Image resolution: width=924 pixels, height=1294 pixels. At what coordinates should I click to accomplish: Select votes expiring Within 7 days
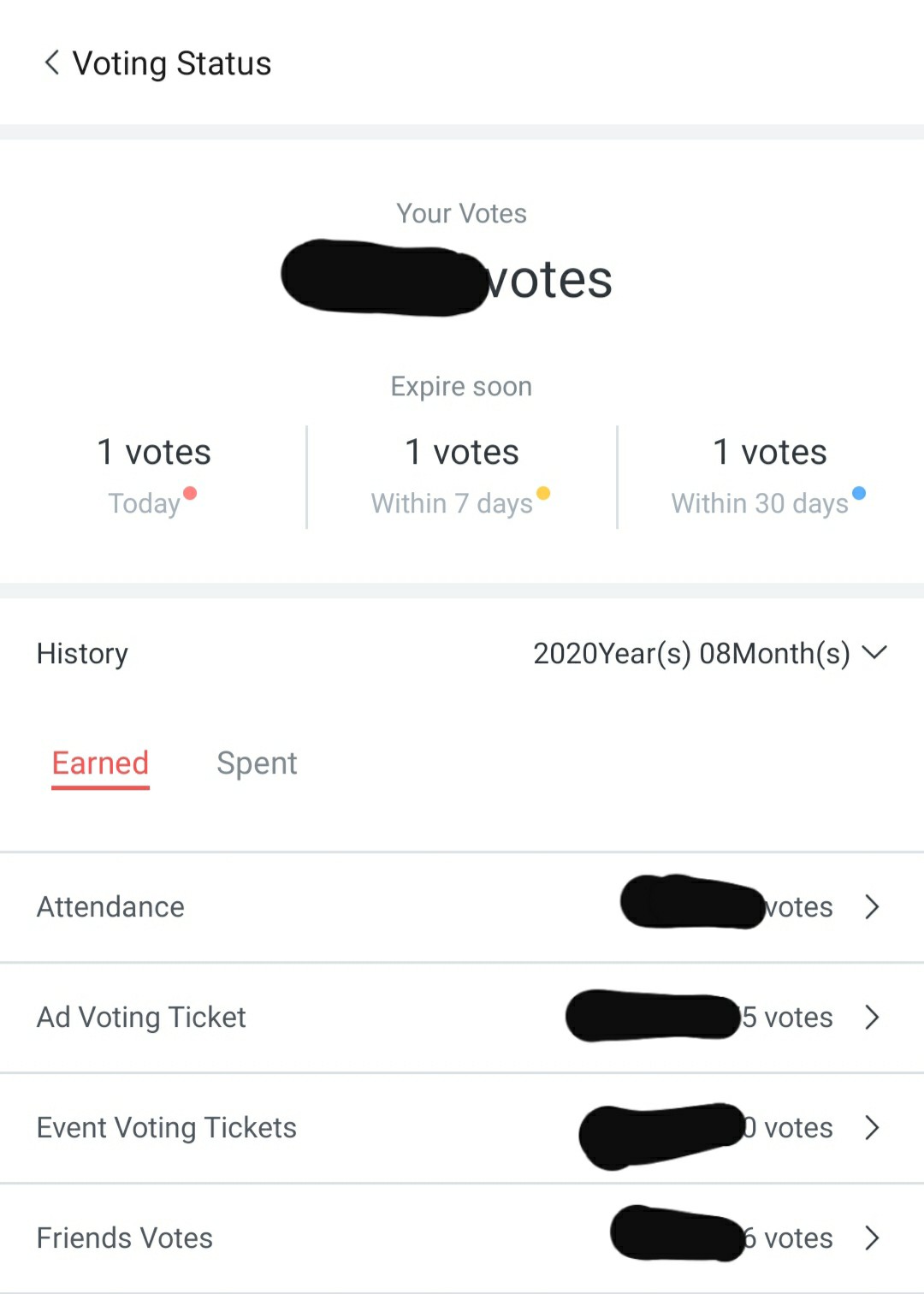(462, 477)
